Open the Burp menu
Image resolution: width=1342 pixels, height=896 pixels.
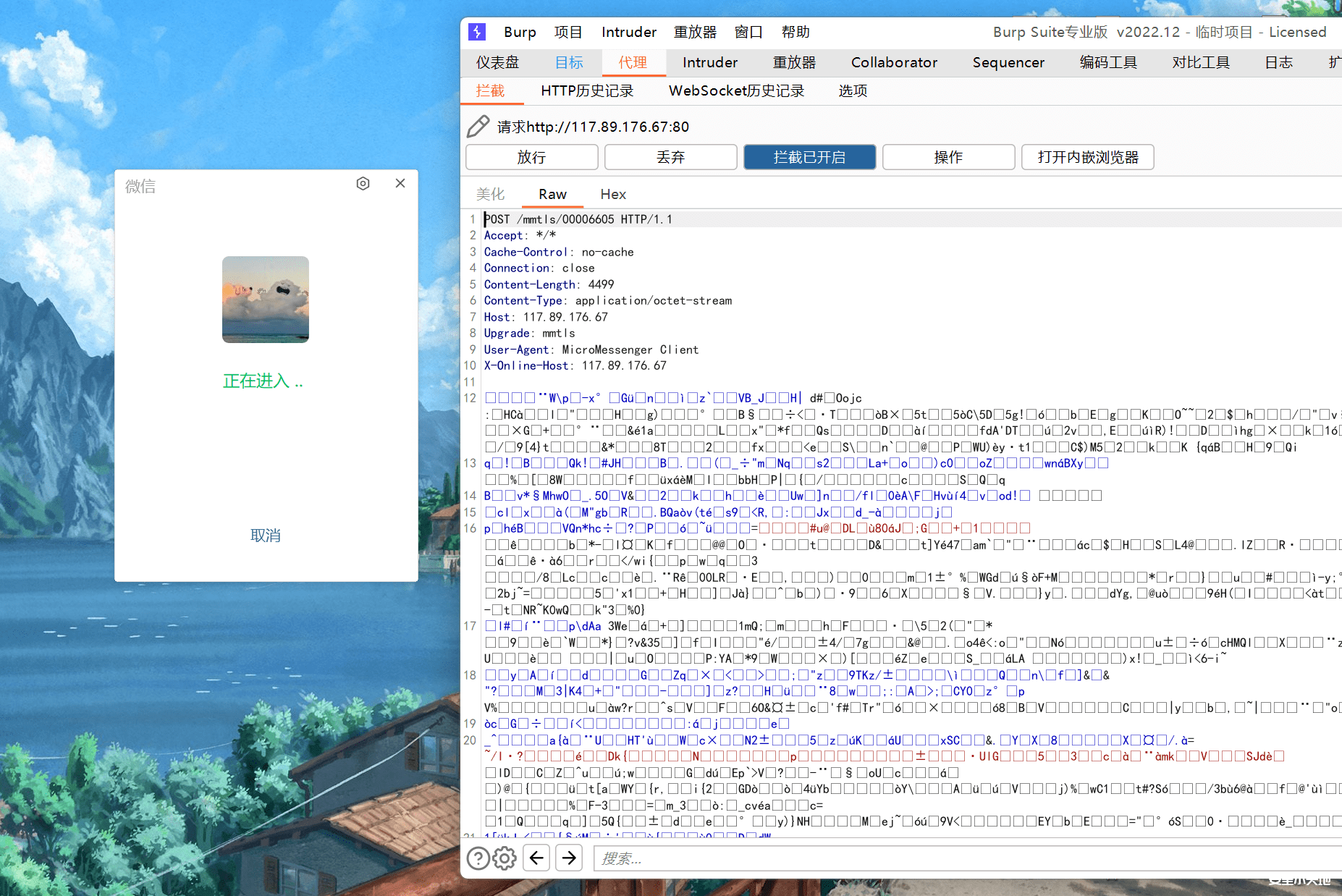point(520,32)
